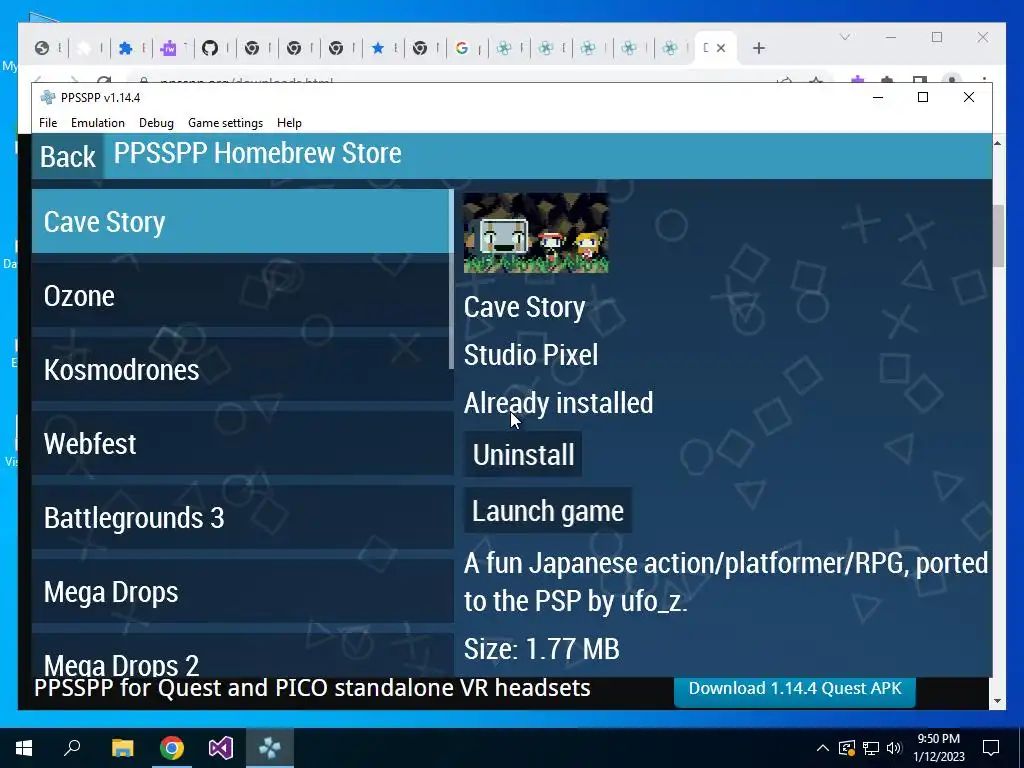
Task: Switch to the globe icon tab in Chrome
Action: tap(42, 48)
